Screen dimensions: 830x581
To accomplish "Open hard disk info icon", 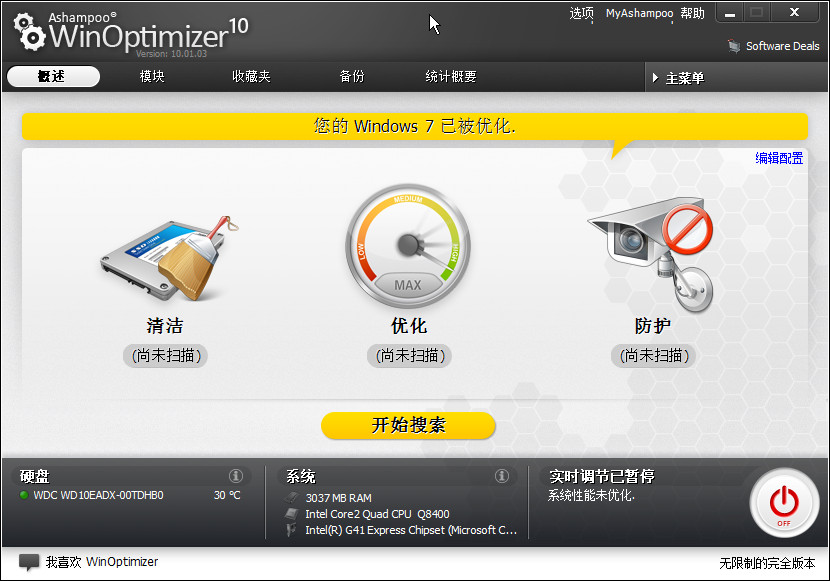I will pos(236,476).
